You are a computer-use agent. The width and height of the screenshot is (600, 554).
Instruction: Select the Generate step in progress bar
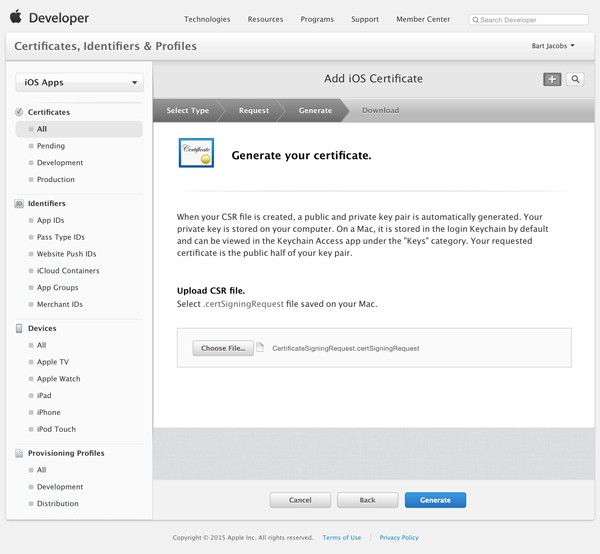click(x=315, y=110)
